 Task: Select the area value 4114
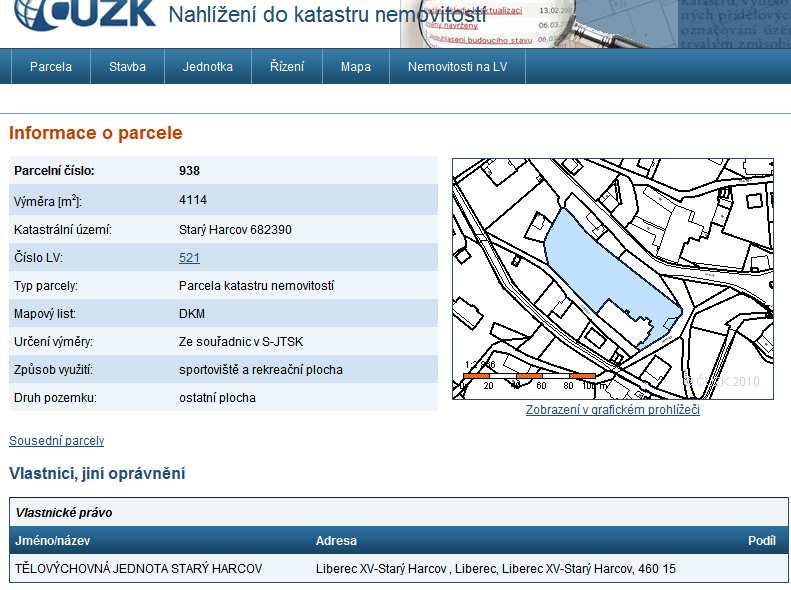(193, 200)
